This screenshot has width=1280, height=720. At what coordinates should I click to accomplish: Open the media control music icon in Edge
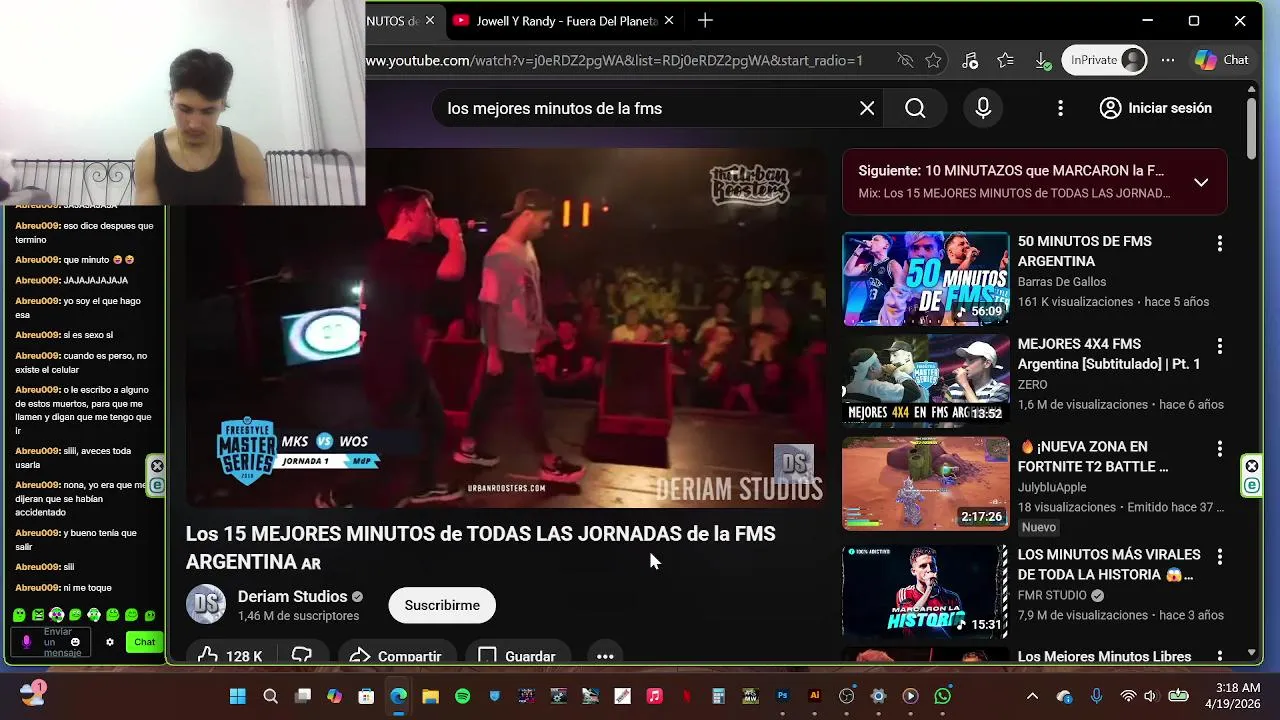[x=969, y=60]
